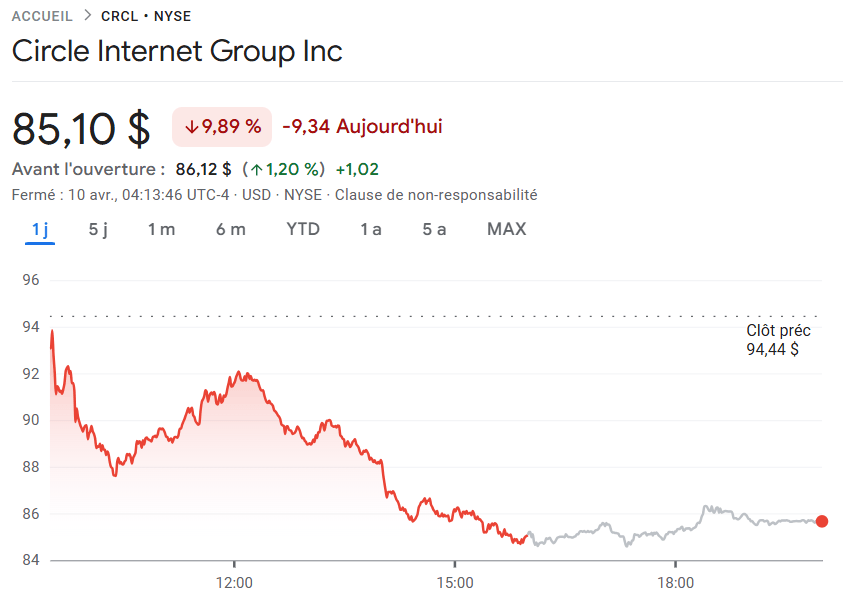Click the red down-arrow percentage badge

point(221,127)
